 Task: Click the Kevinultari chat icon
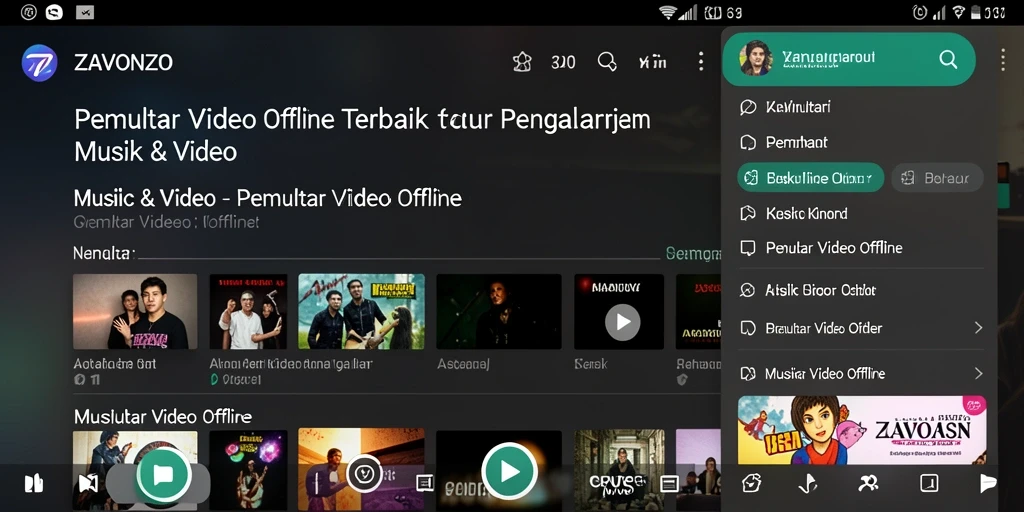[748, 108]
